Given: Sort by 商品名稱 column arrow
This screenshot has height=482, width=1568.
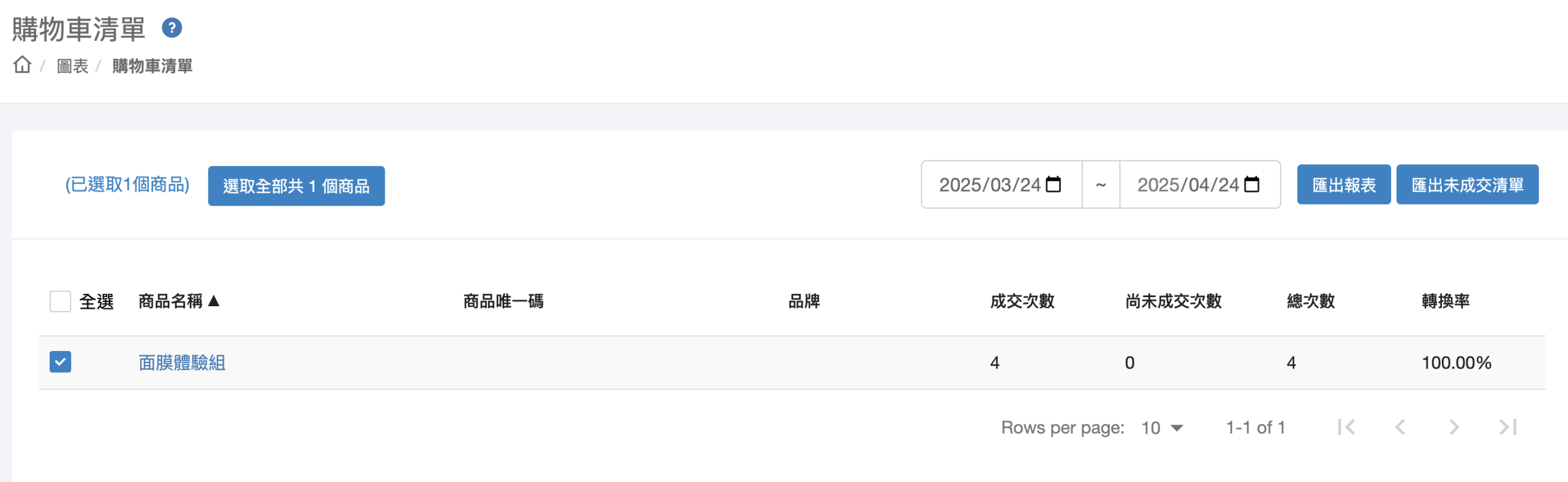Looking at the screenshot, I should pos(214,301).
